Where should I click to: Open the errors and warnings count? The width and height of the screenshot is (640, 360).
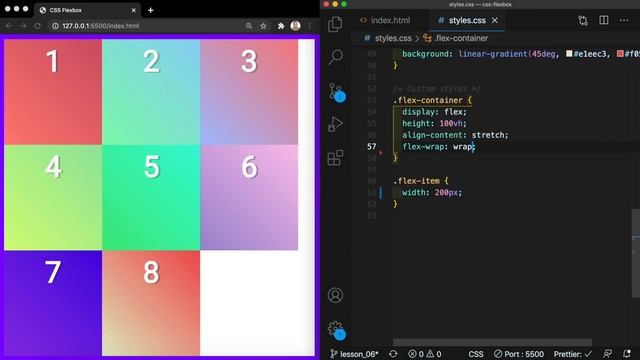425,354
